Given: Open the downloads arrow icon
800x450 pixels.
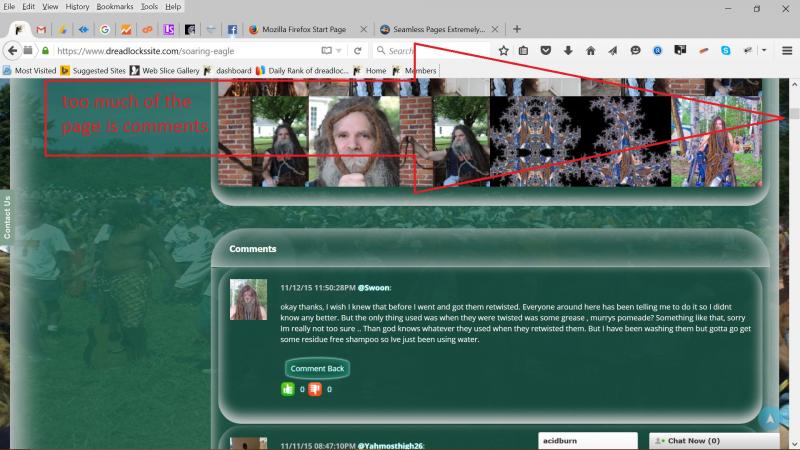Looking at the screenshot, I should coord(568,50).
